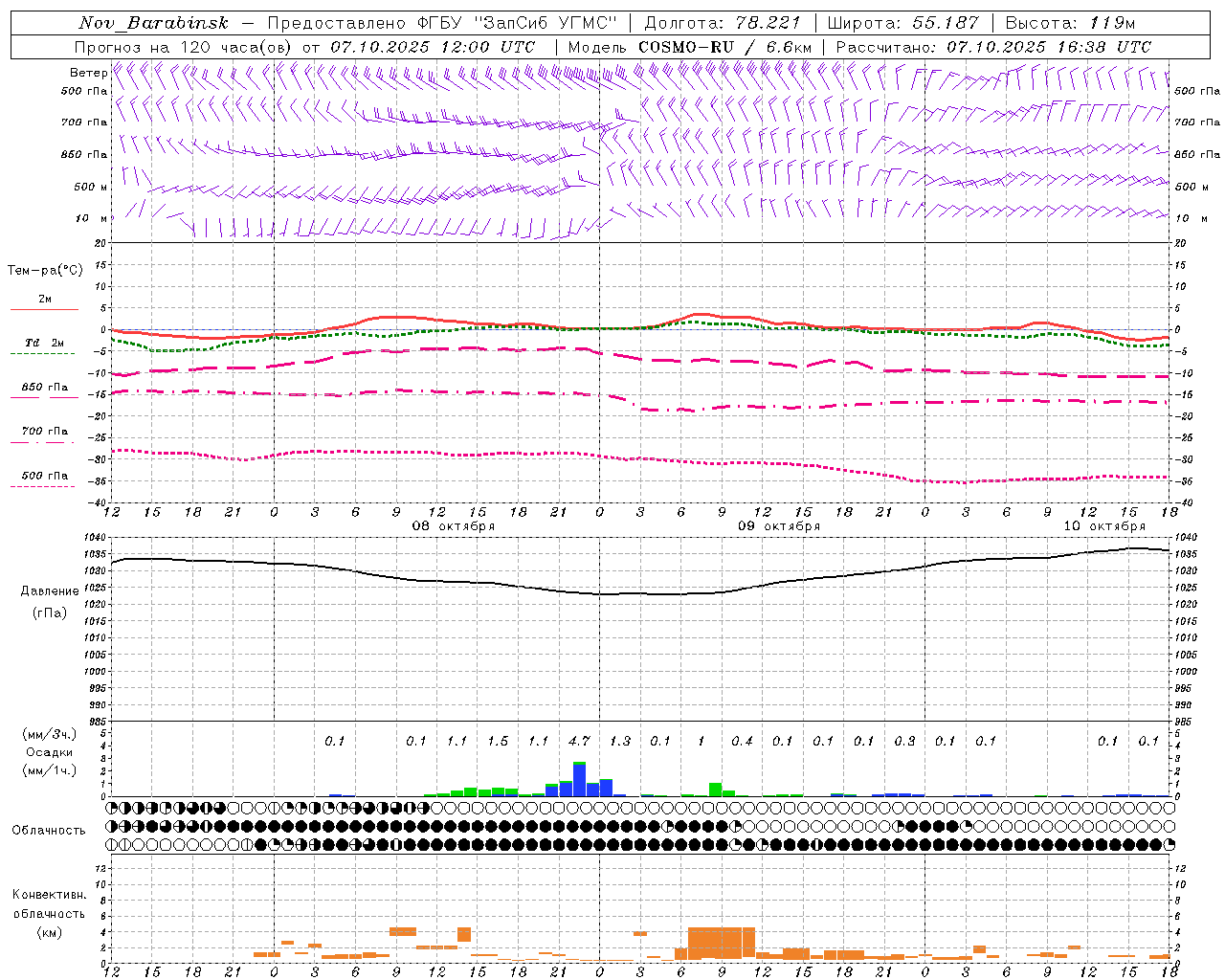Click the 0.4 precipitation total value

pyautogui.click(x=742, y=742)
